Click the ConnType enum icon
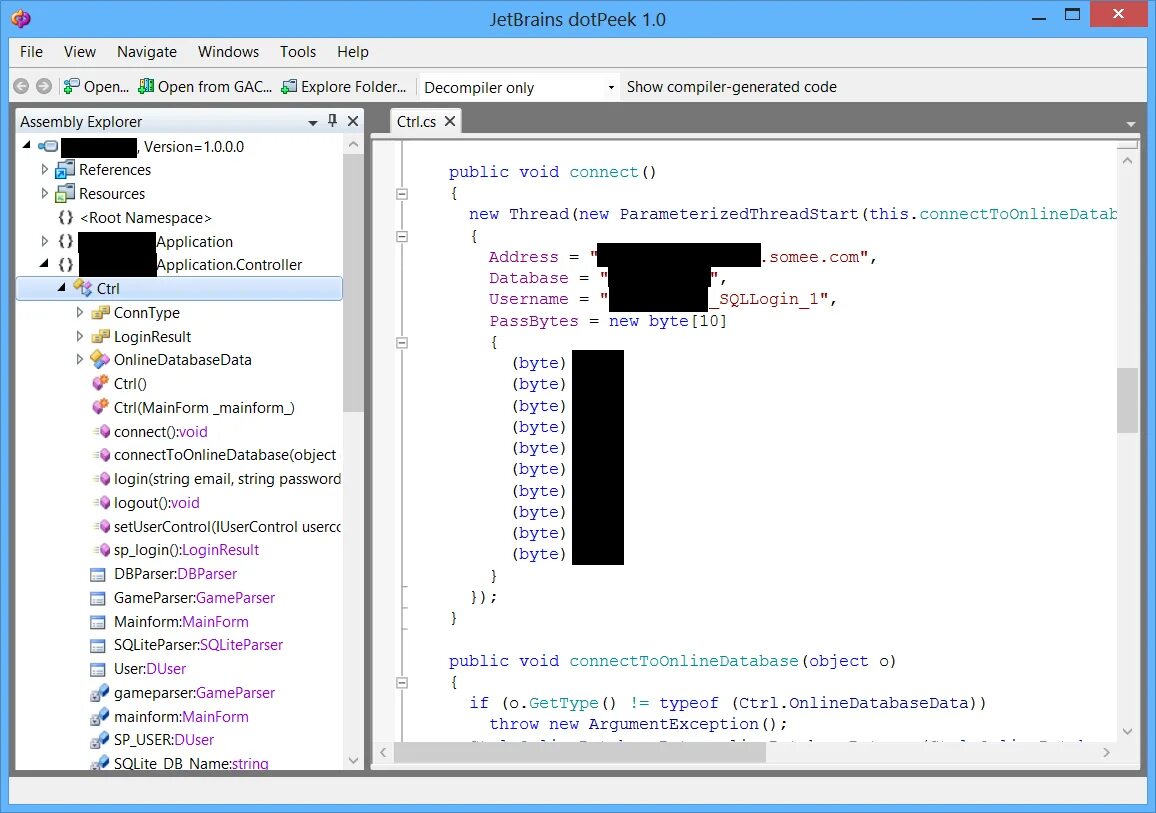The image size is (1156, 813). pyautogui.click(x=100, y=313)
